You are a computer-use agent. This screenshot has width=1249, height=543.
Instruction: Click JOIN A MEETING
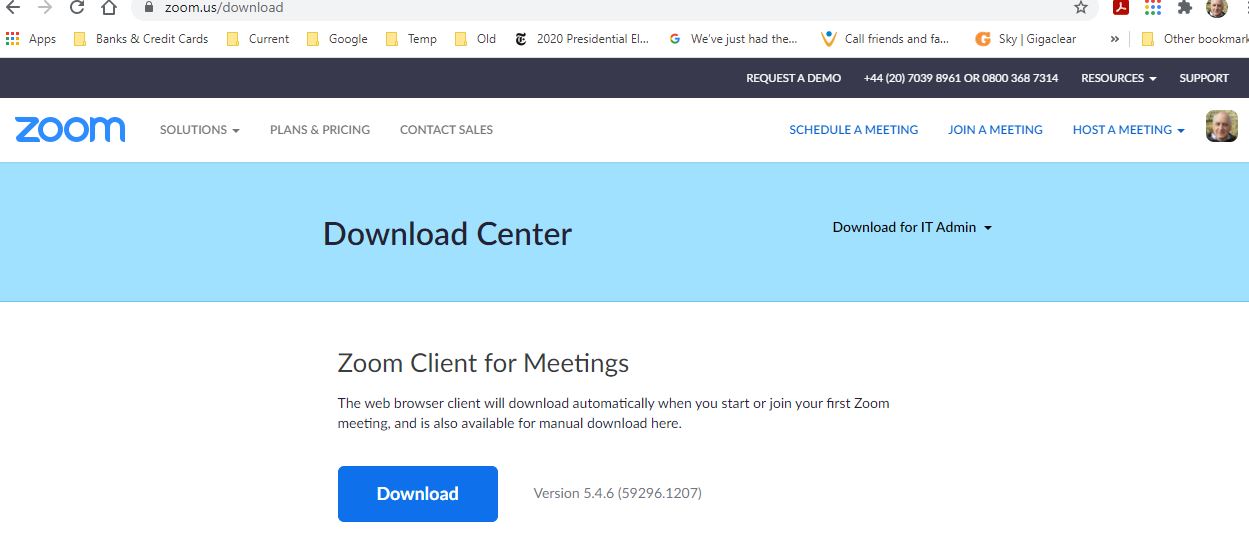point(995,130)
